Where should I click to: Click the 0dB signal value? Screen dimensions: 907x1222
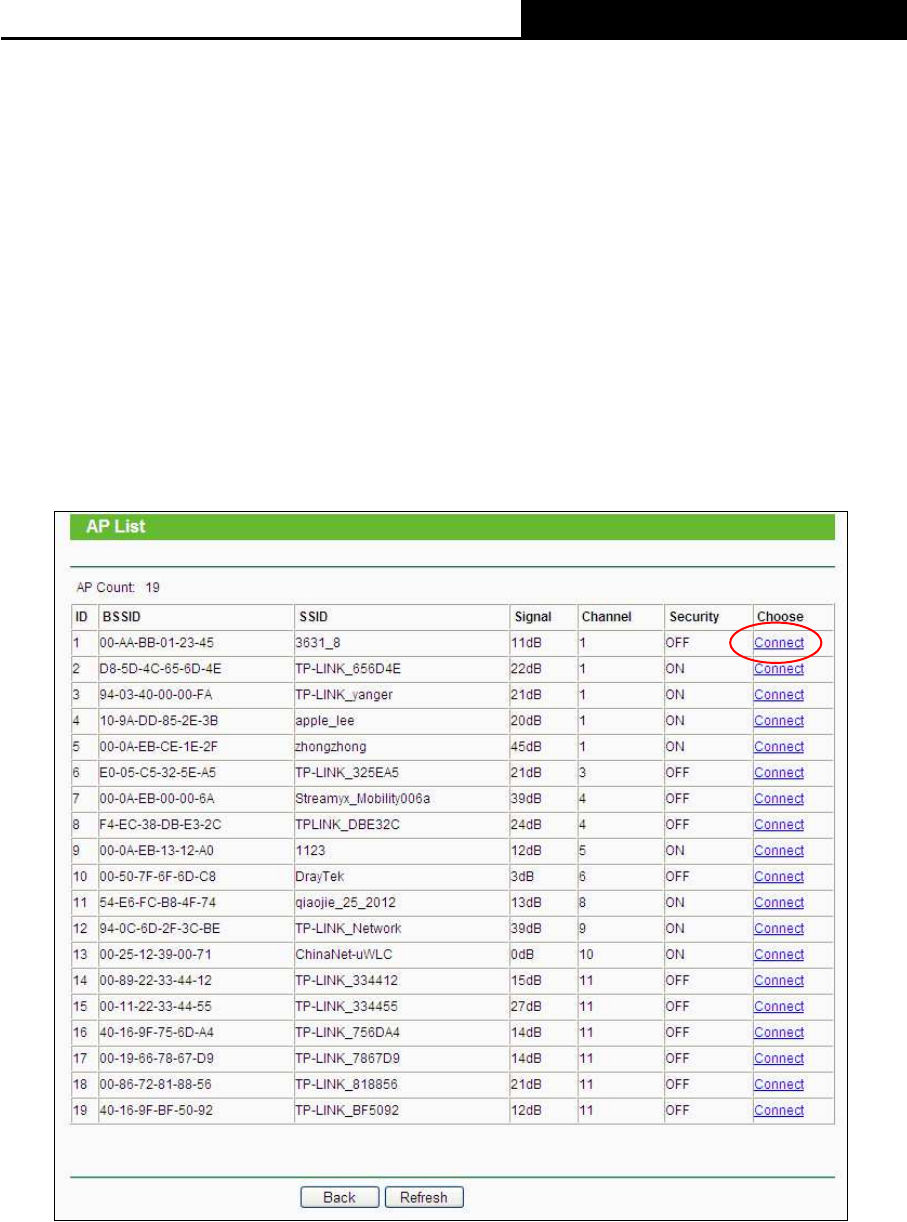tap(523, 955)
